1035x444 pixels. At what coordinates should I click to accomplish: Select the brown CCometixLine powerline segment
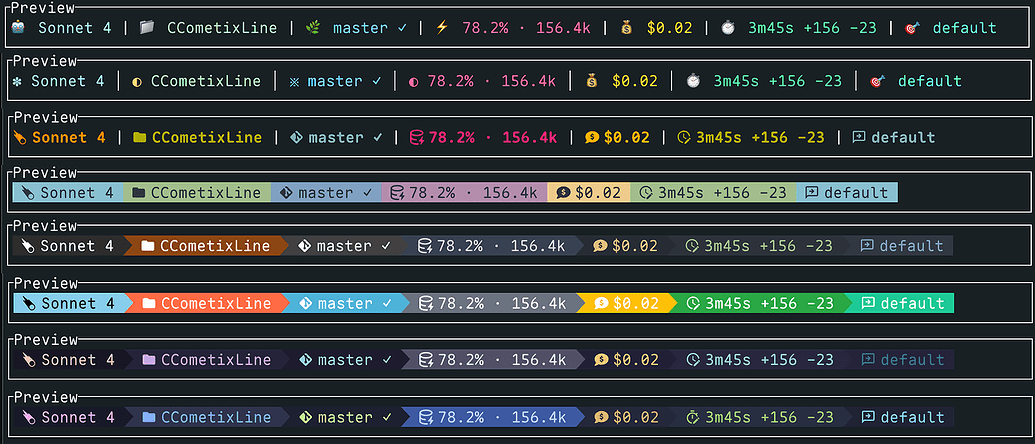[205, 246]
